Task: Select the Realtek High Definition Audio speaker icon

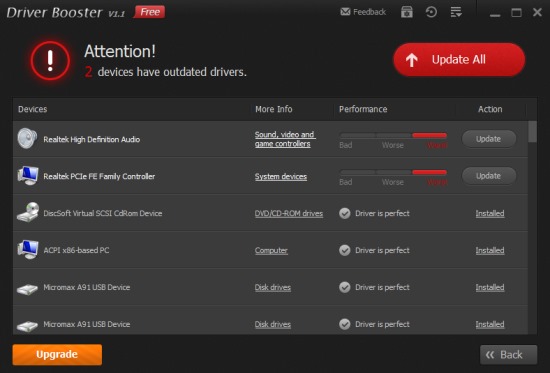Action: [27, 139]
